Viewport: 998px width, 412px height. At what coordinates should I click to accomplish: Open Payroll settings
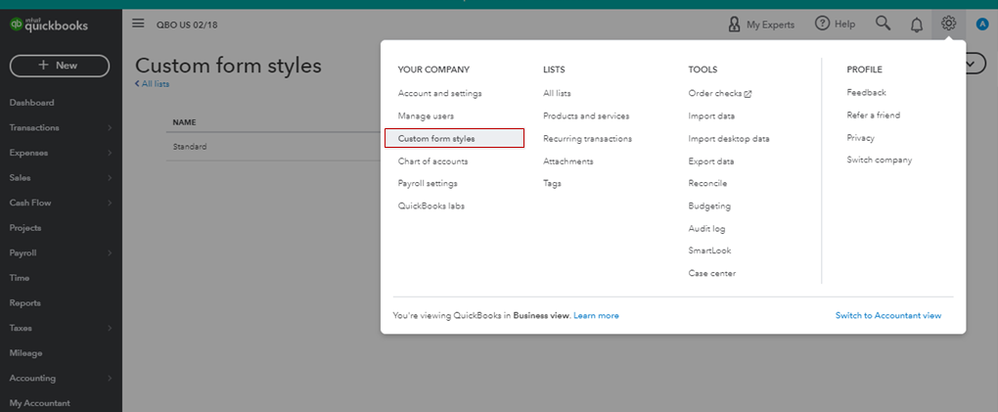[x=428, y=183]
